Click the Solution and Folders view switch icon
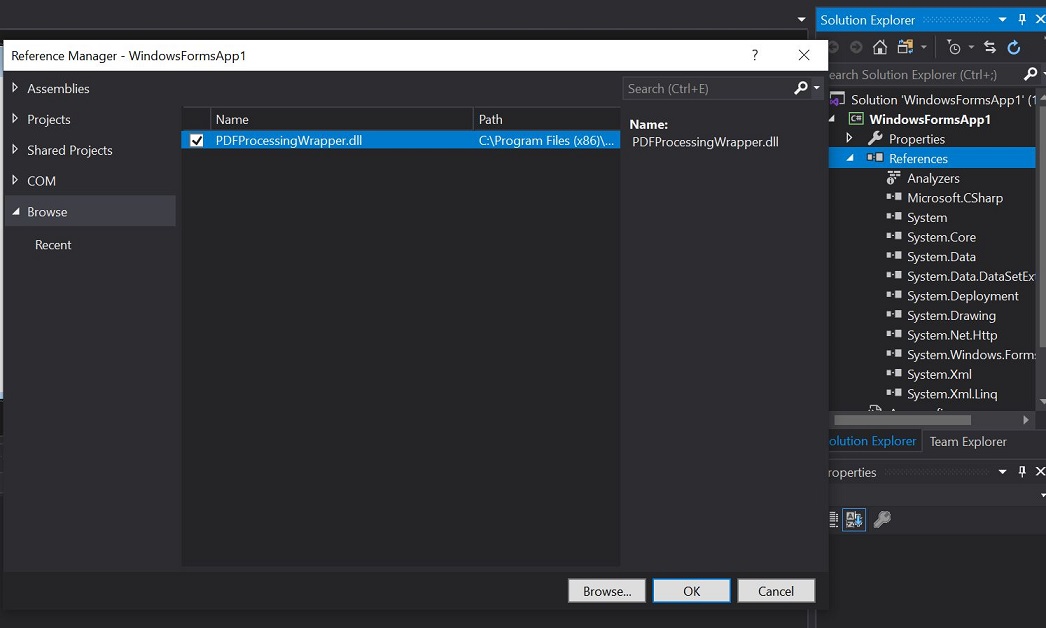 click(x=906, y=47)
